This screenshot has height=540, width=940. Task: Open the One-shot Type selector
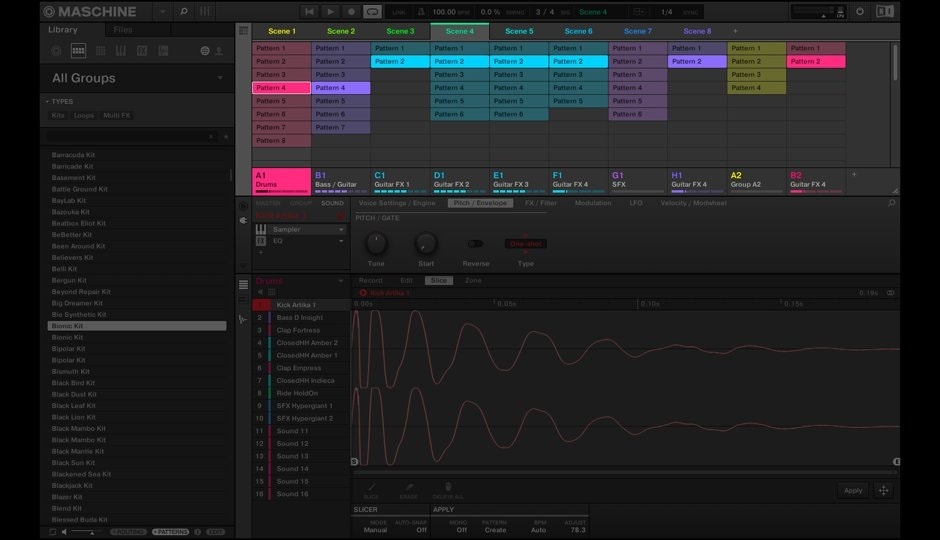click(x=526, y=244)
